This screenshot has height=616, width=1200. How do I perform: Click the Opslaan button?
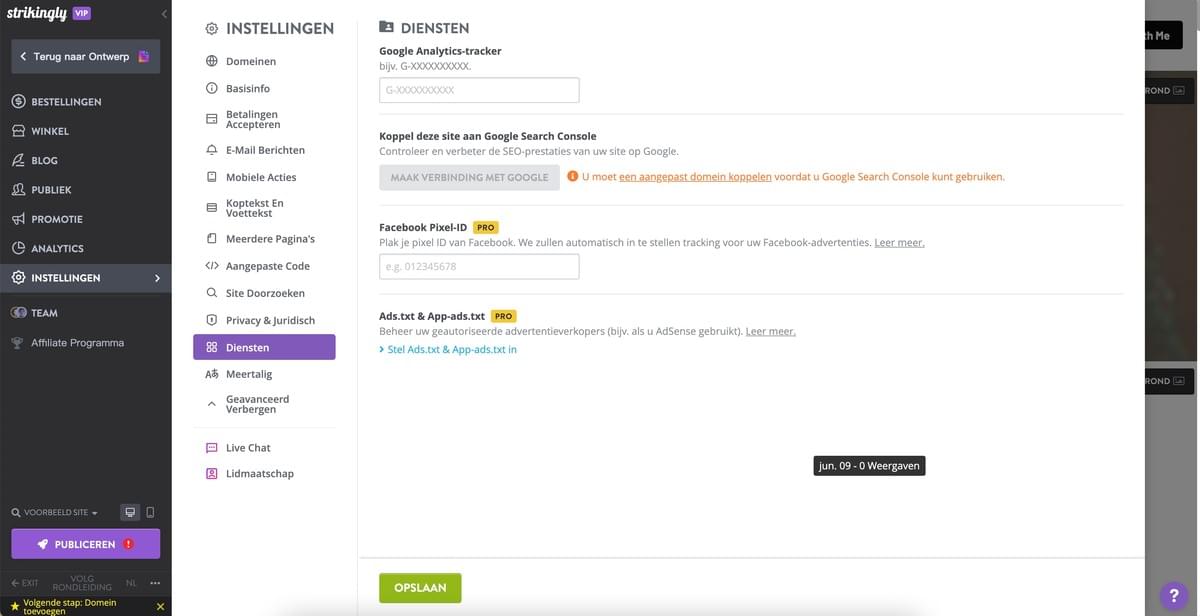420,588
